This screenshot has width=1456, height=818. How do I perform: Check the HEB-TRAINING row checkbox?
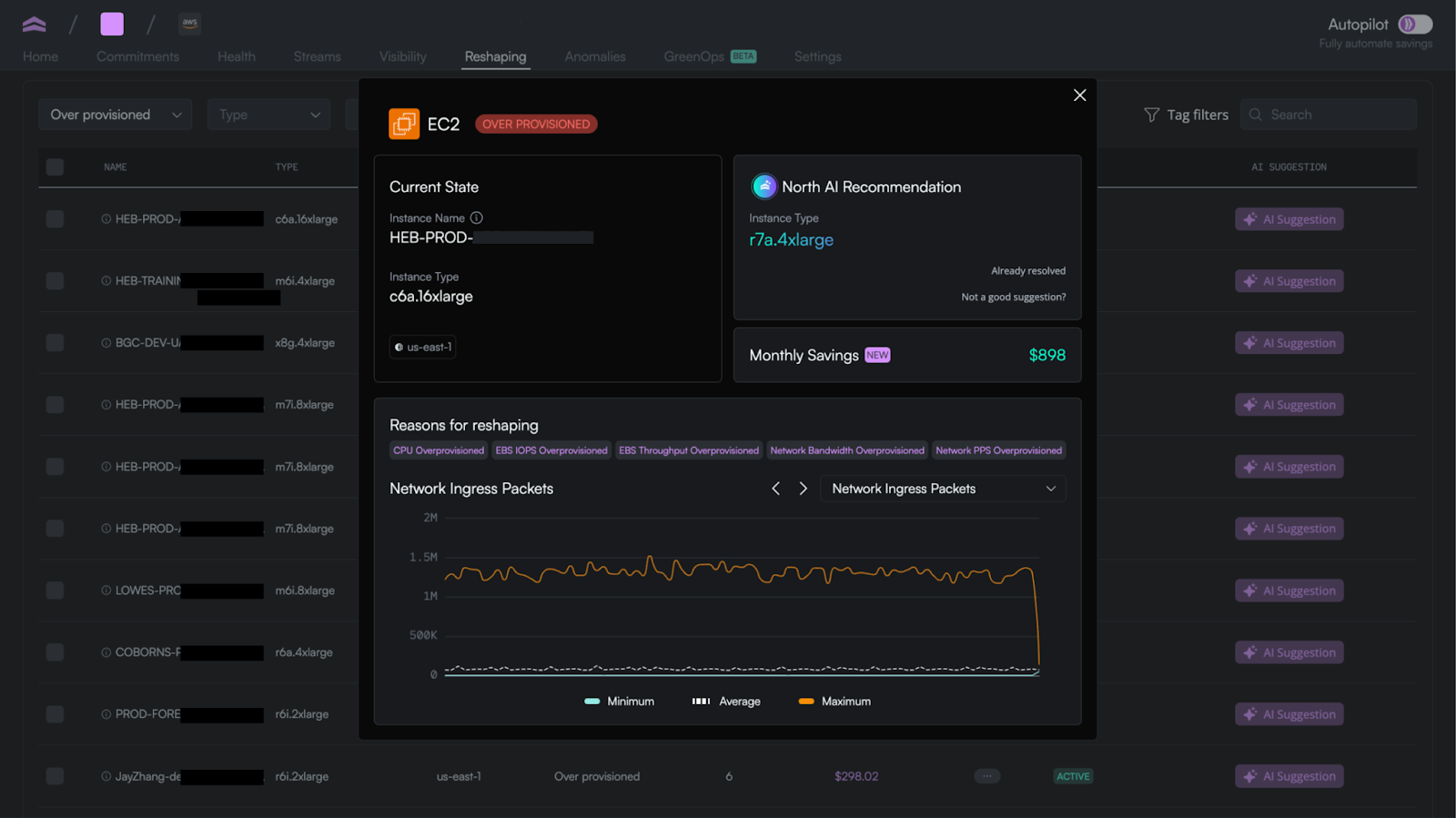56,281
